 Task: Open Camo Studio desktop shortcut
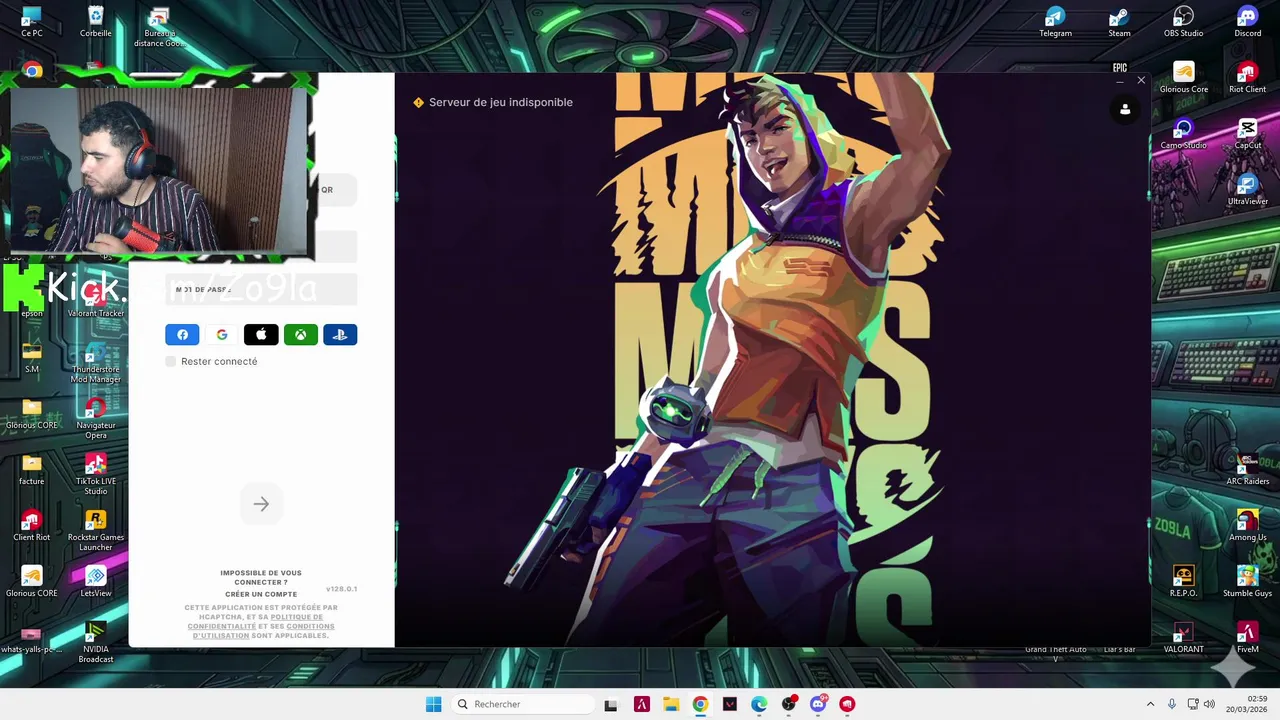click(1183, 134)
